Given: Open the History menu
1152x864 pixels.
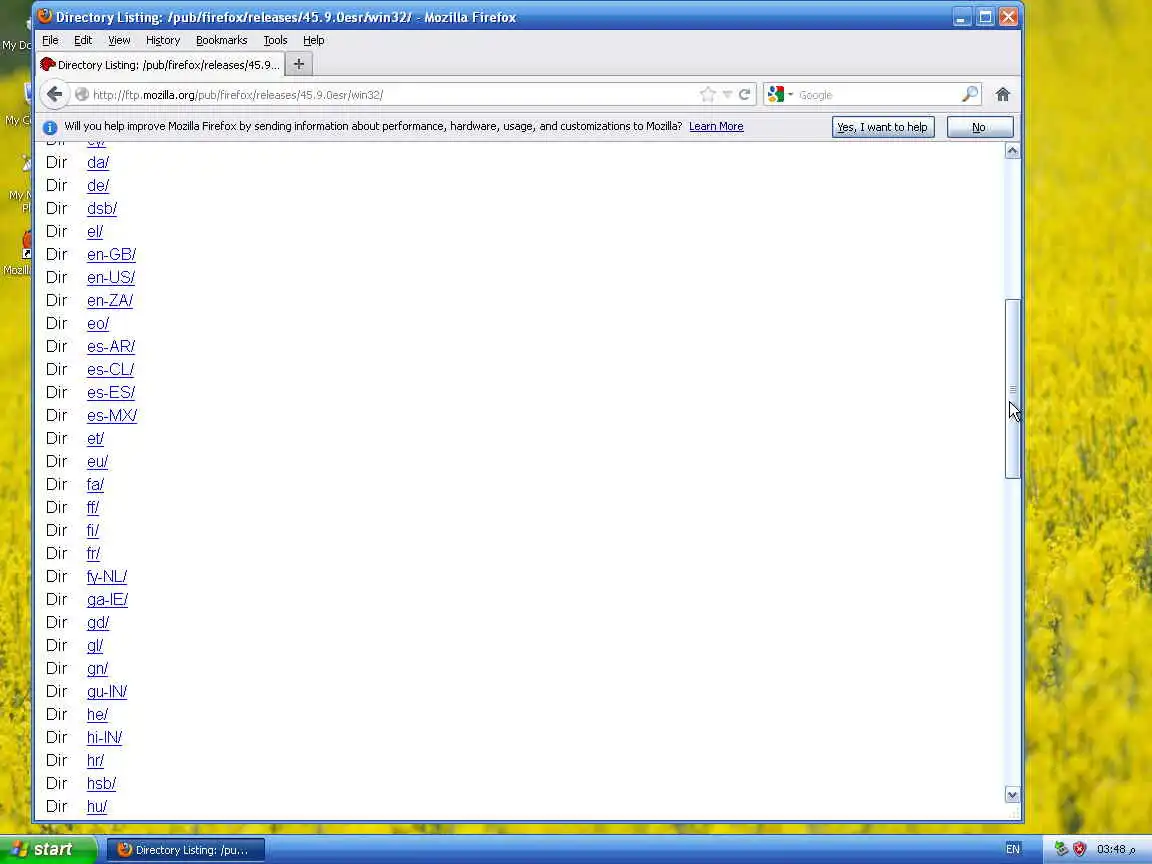Looking at the screenshot, I should (x=163, y=40).
